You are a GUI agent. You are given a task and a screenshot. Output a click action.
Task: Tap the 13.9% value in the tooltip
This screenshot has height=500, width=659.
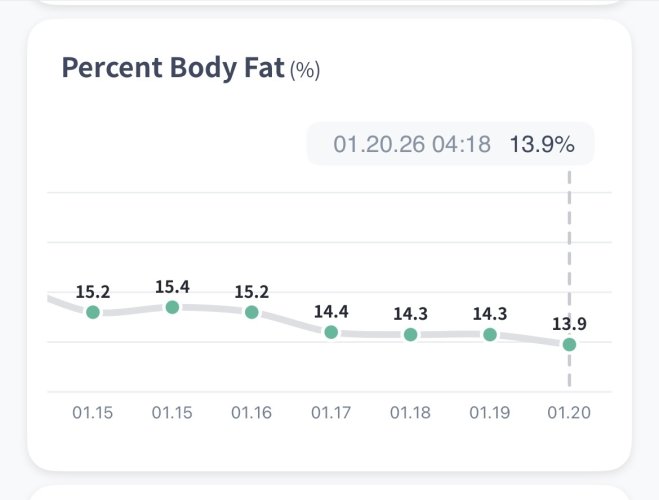point(542,145)
